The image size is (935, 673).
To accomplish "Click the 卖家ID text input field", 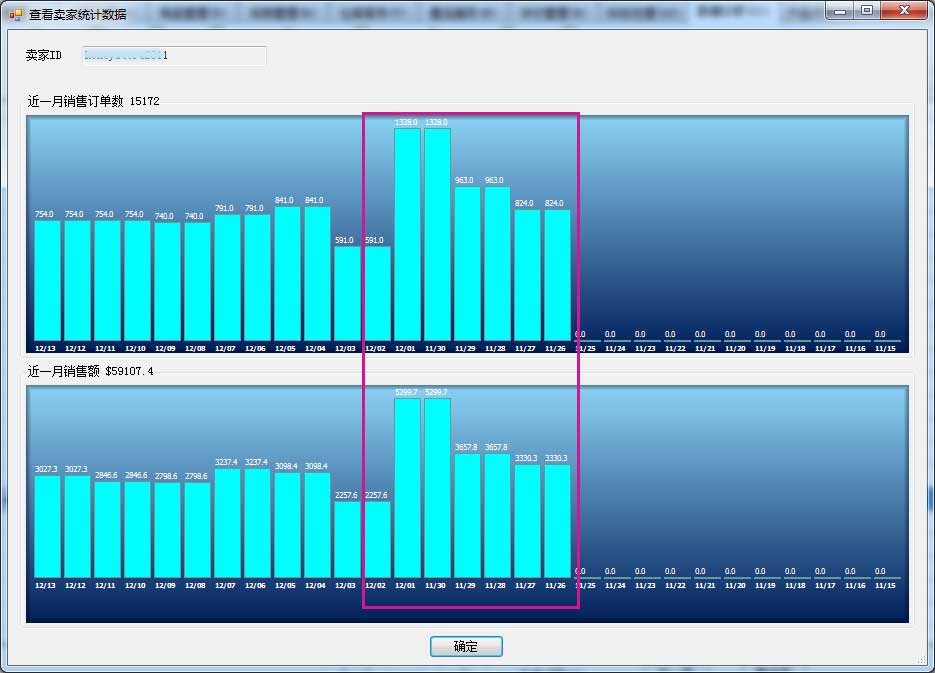I will (173, 56).
